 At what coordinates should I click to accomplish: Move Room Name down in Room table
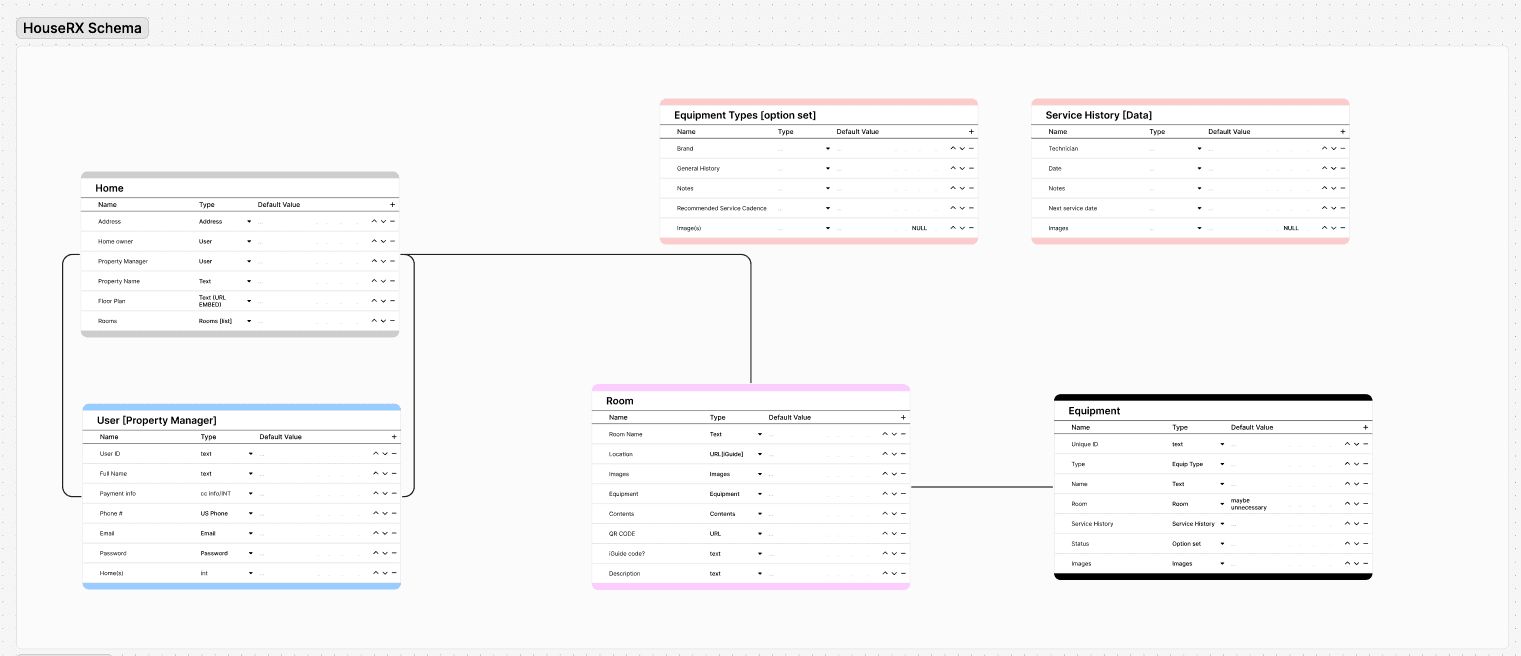(893, 434)
